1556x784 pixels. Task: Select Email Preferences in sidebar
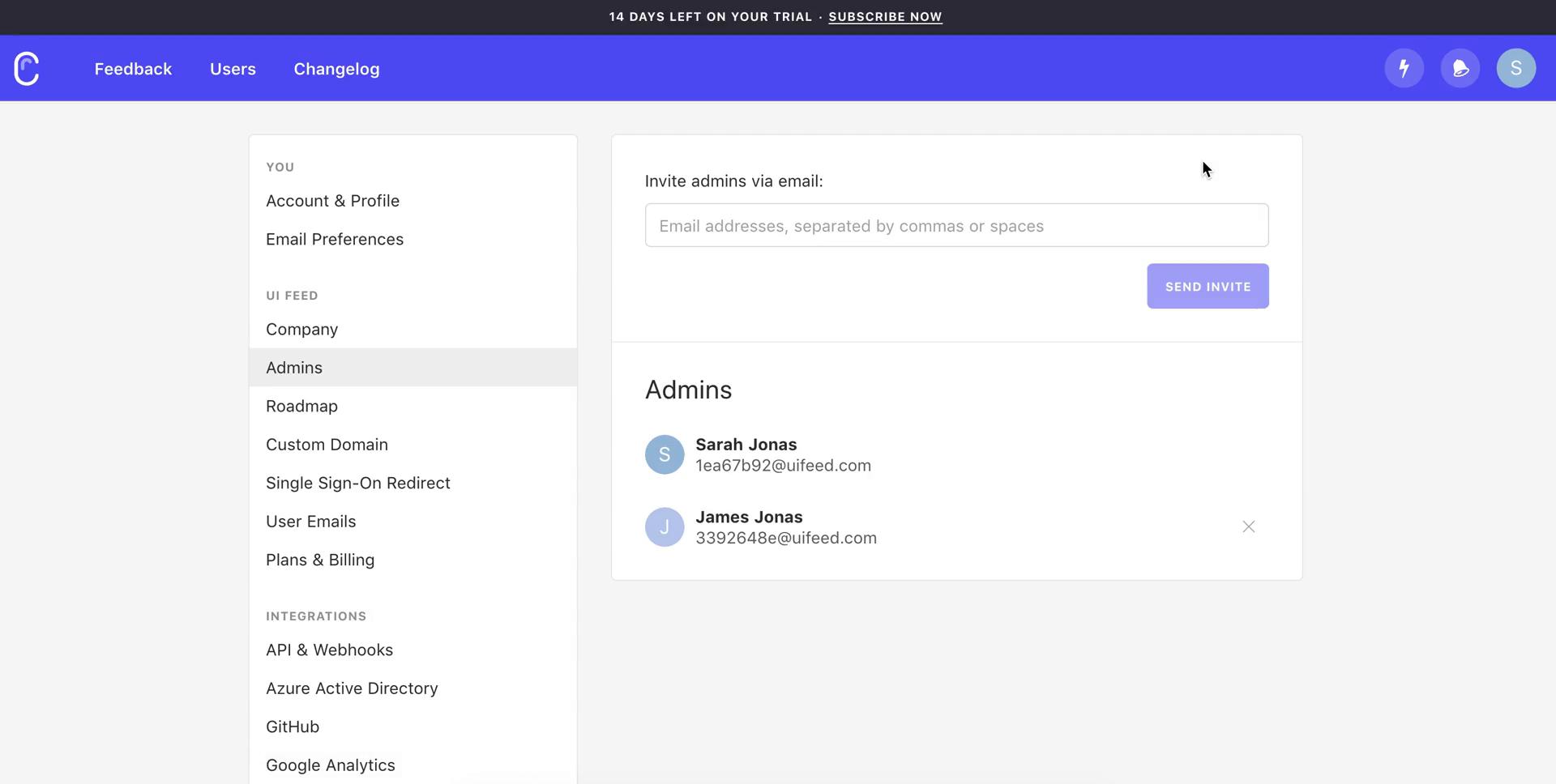pos(334,240)
